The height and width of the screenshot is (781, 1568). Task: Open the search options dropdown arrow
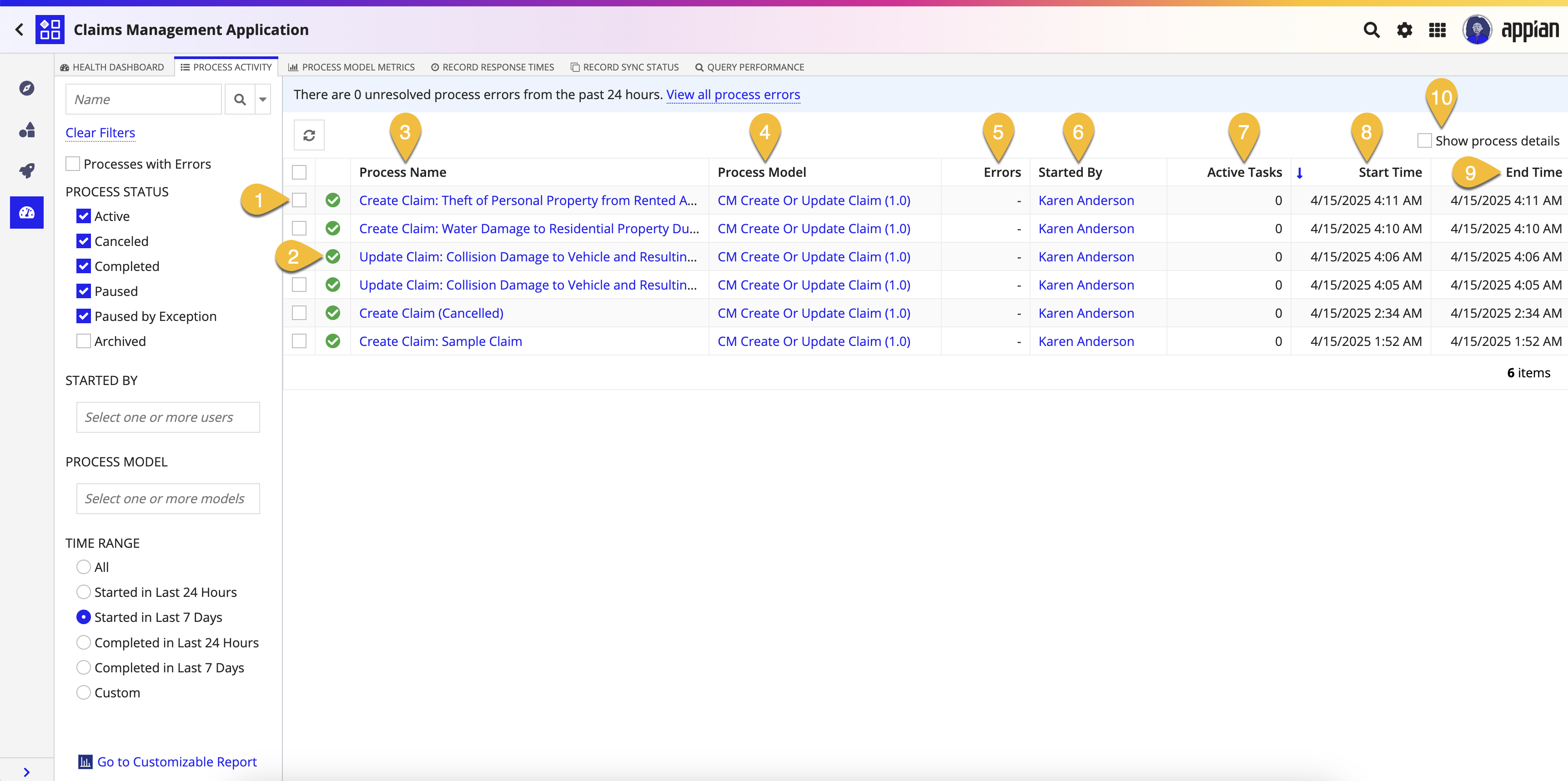263,99
